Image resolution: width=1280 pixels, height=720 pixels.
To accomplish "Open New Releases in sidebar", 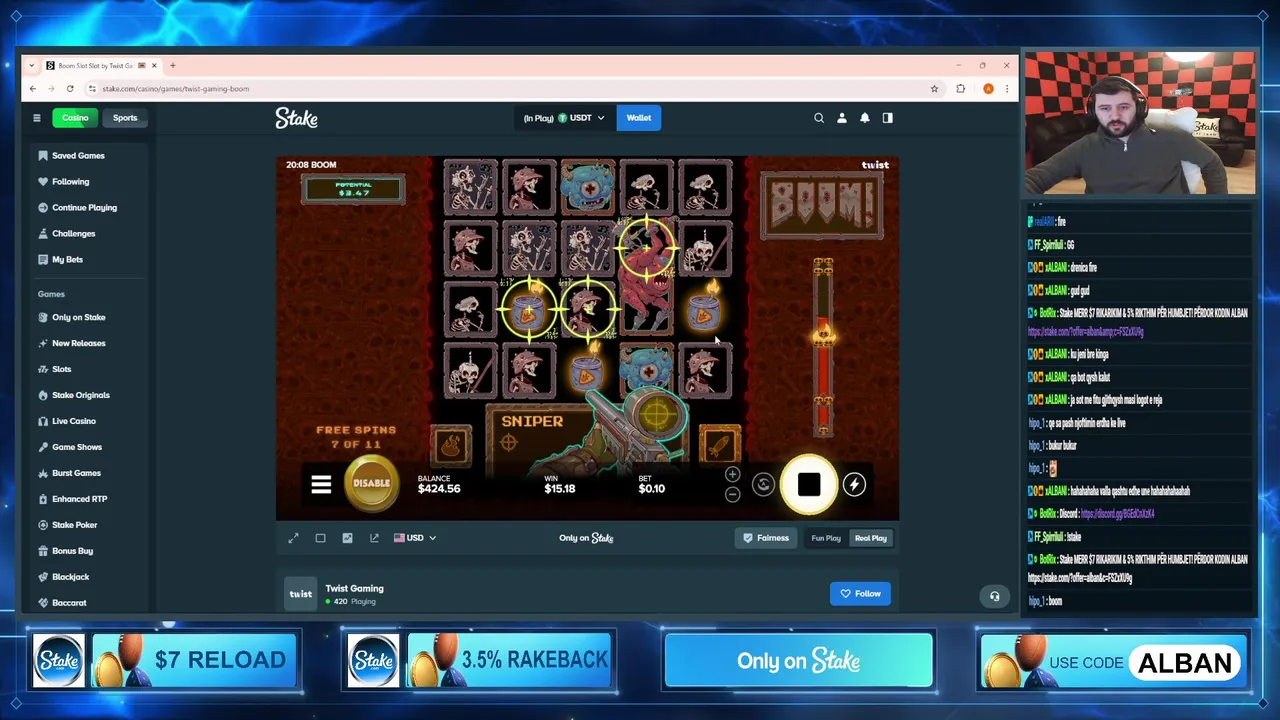I will tap(78, 344).
